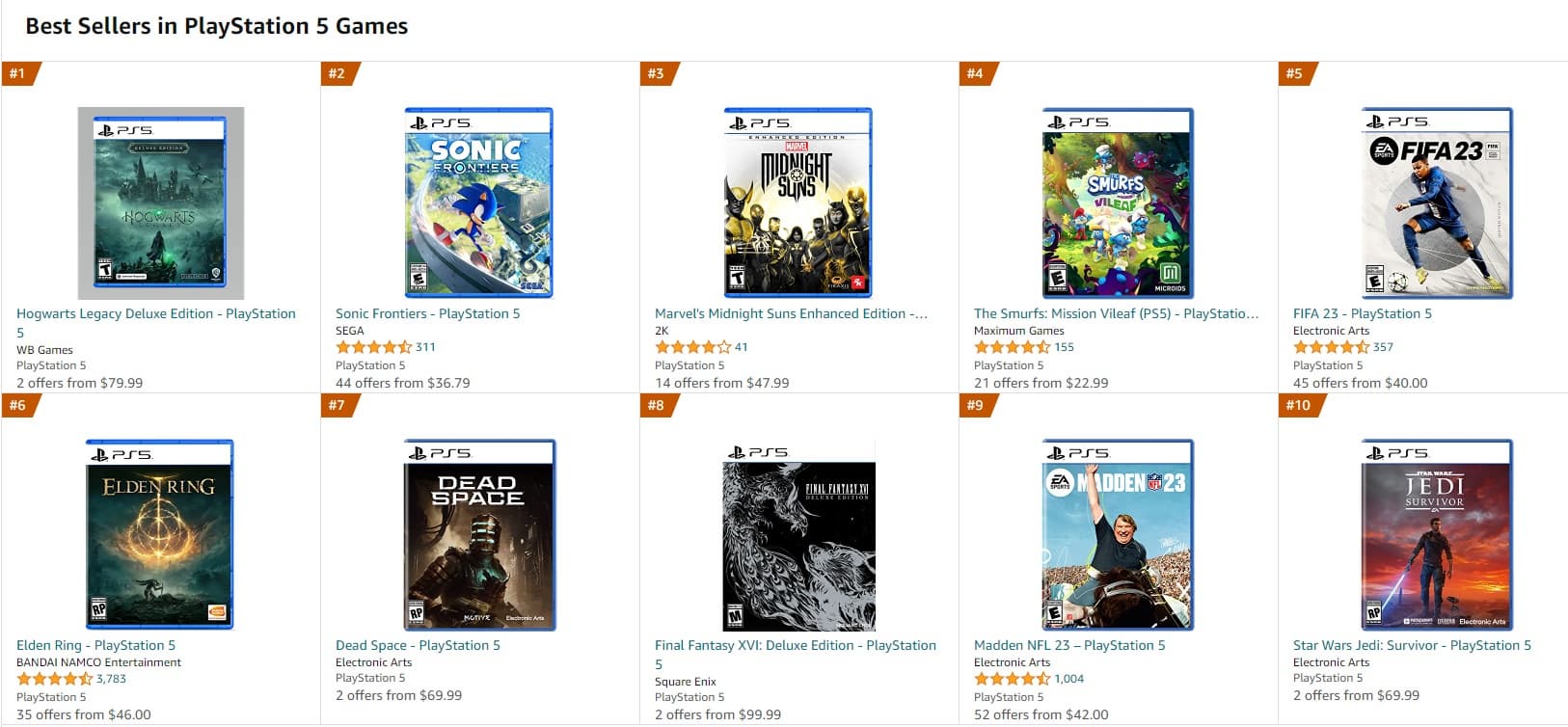This screenshot has height=727, width=1568.
Task: View FIFA 23 star rating
Action: click(1331, 347)
